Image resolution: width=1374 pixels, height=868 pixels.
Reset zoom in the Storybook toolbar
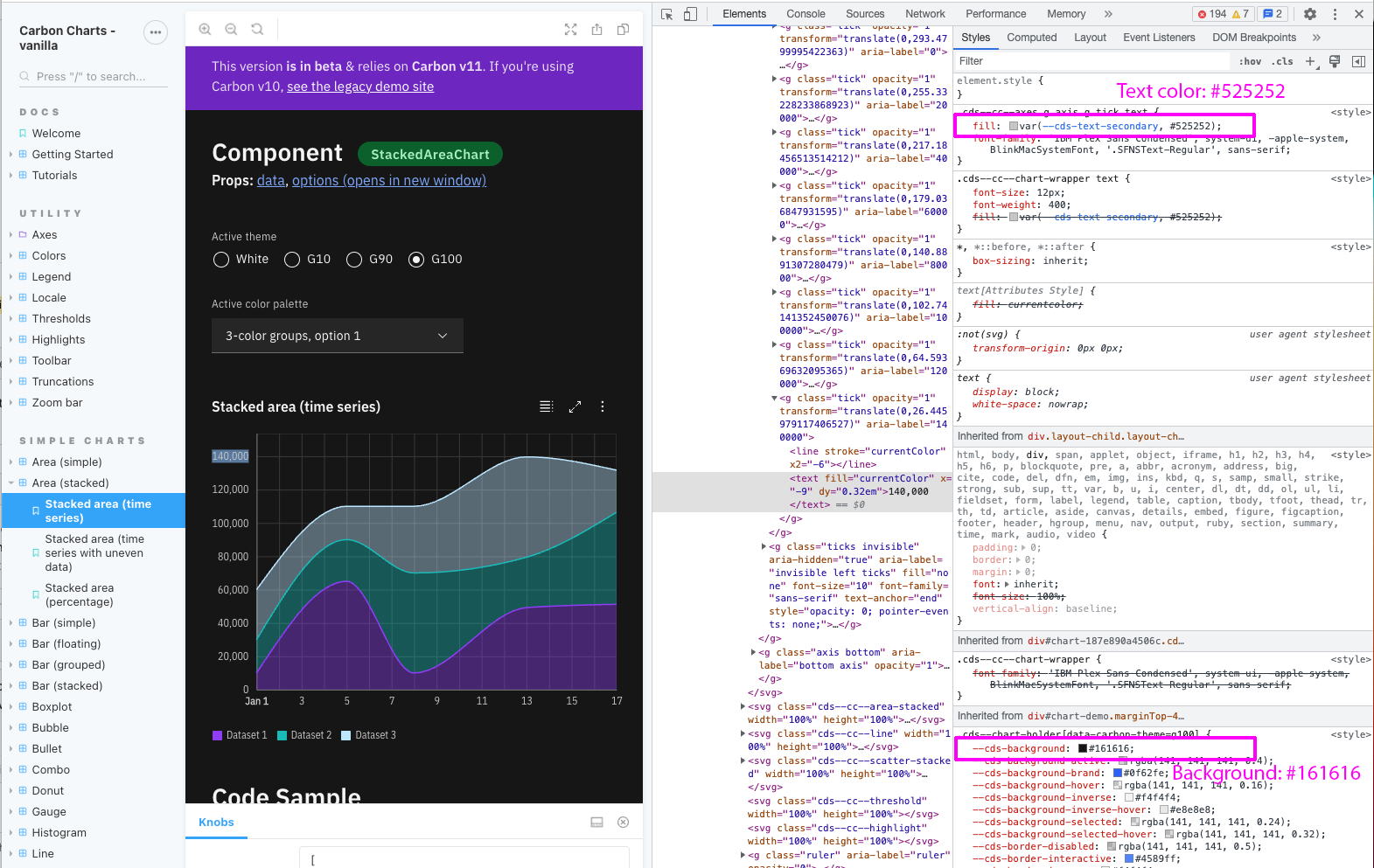(x=257, y=29)
